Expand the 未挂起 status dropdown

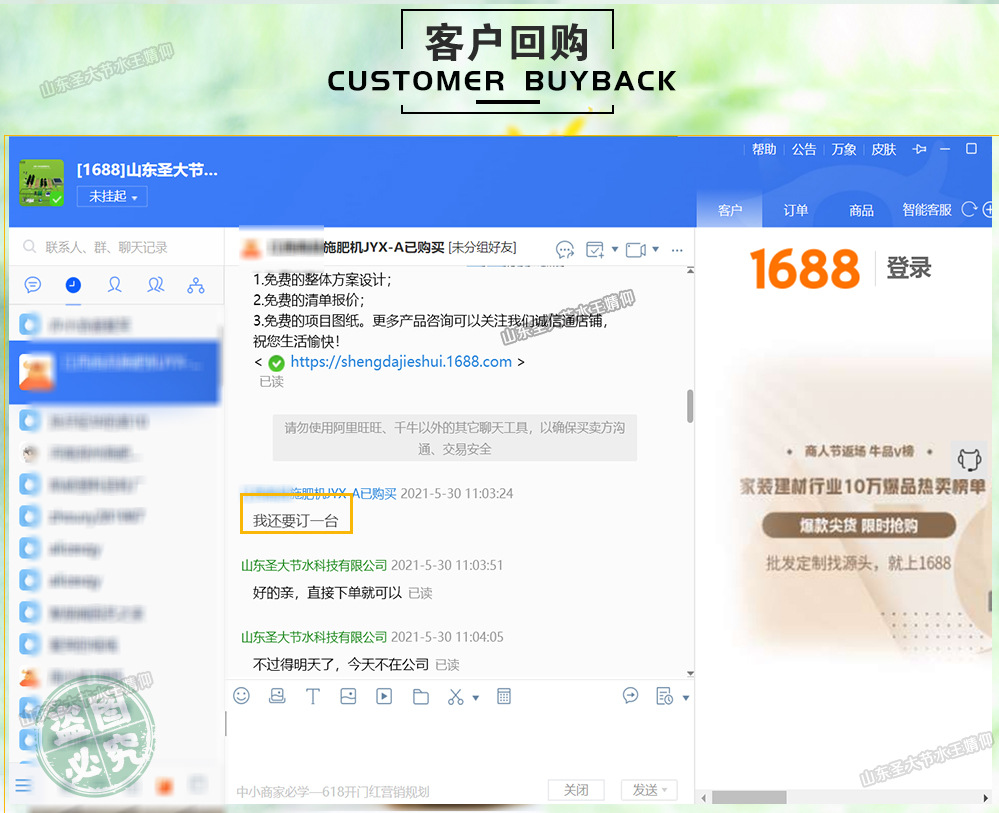point(112,196)
